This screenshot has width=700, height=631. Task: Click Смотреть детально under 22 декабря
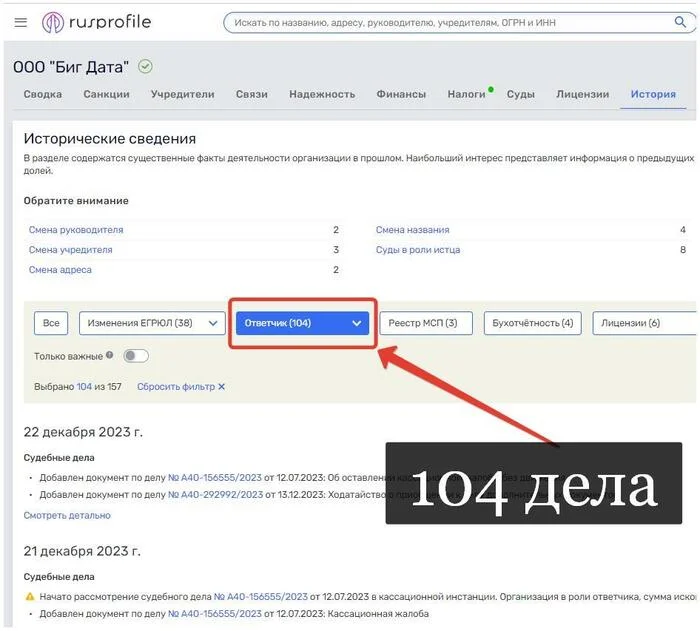(x=67, y=515)
